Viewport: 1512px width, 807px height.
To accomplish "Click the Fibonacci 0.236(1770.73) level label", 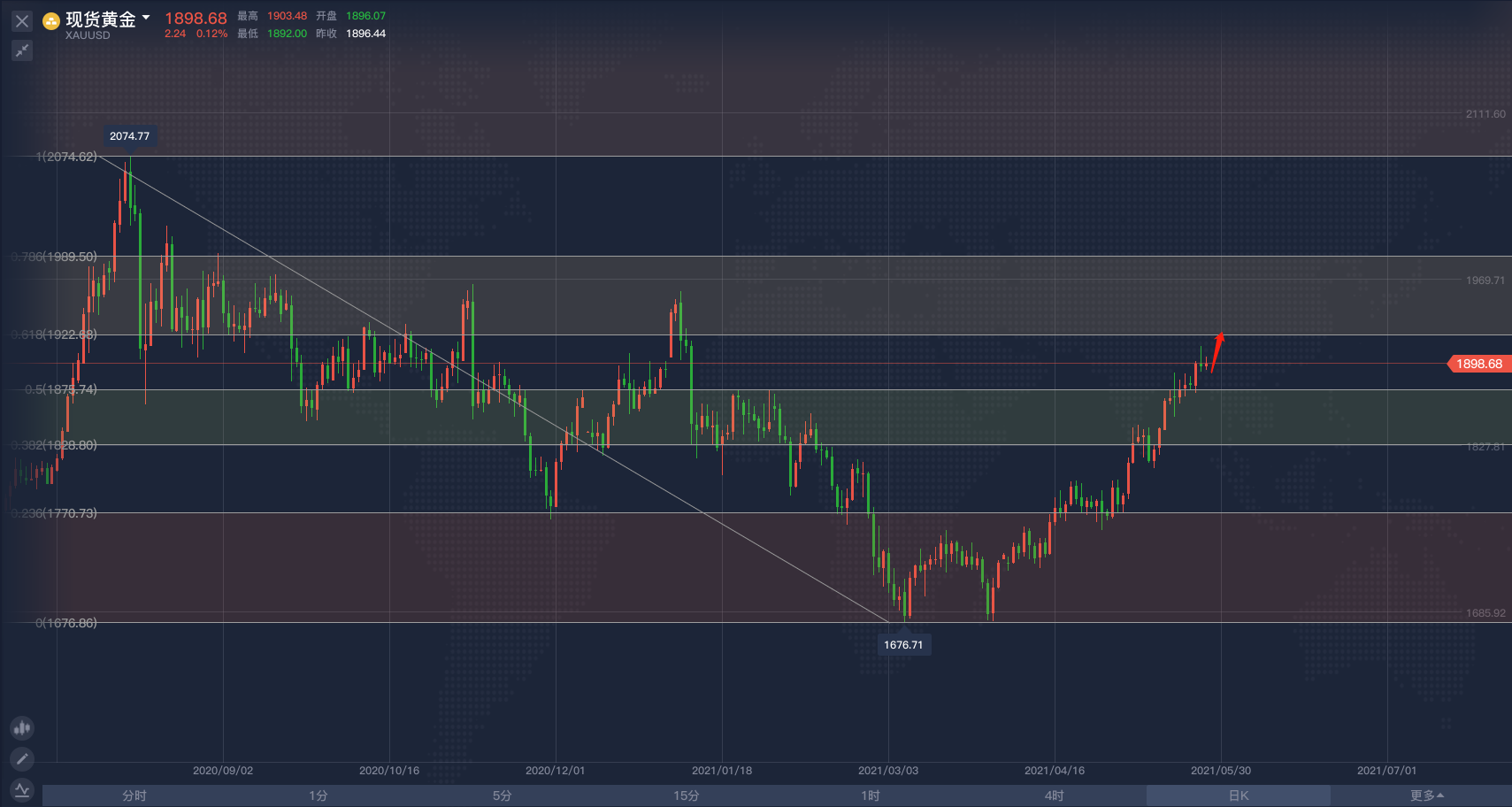I will coord(55,513).
